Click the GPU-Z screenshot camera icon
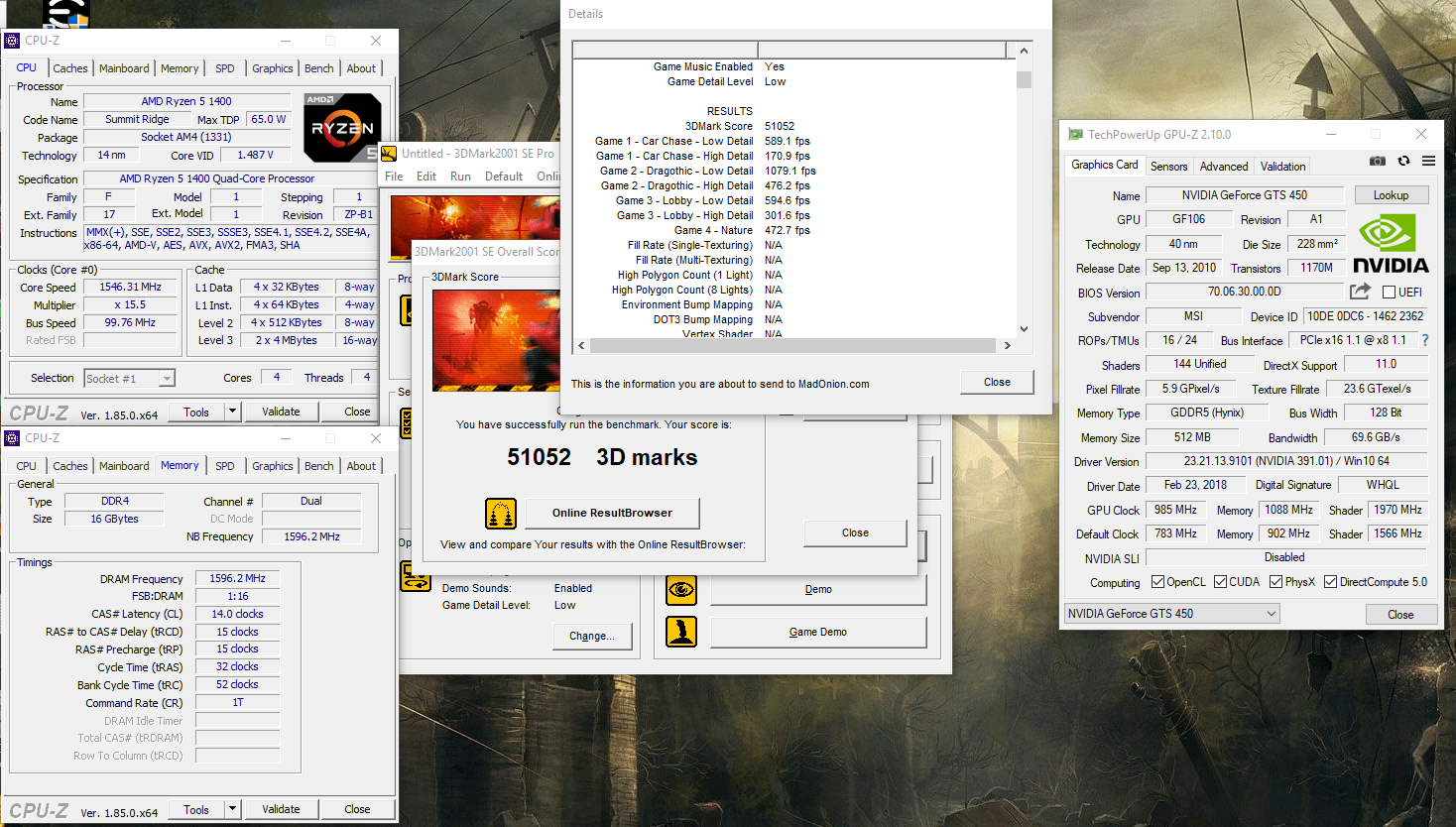This screenshot has width=1456, height=827. click(1378, 161)
